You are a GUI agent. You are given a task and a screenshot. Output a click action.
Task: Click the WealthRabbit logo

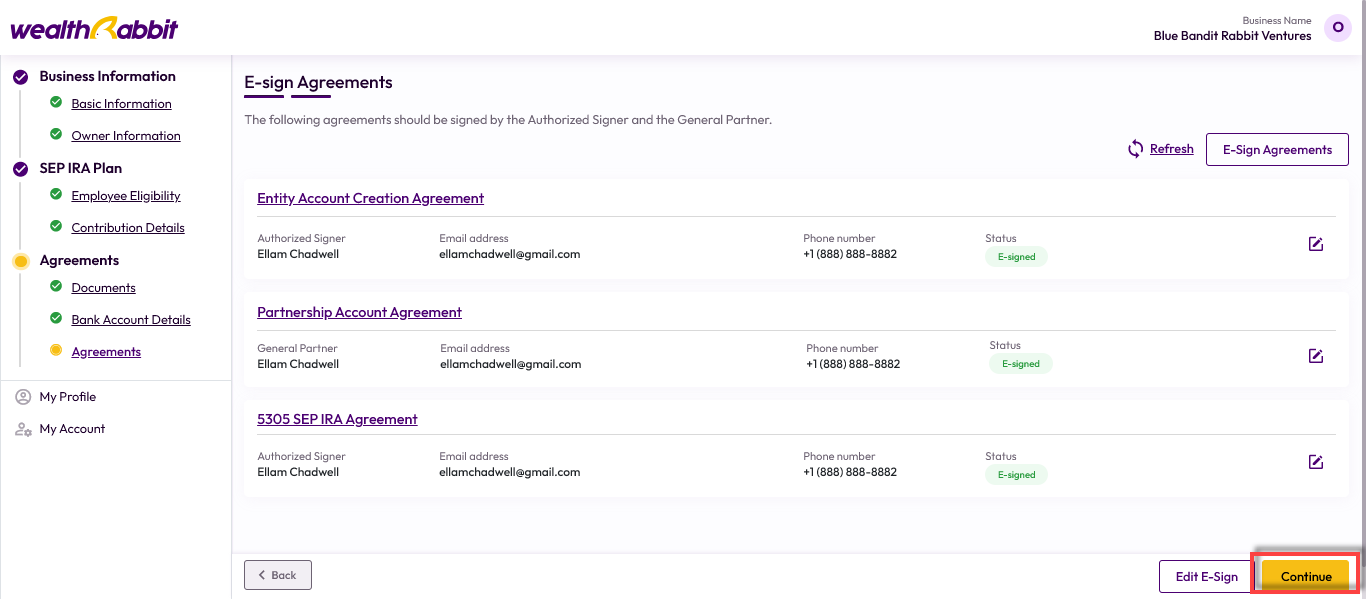(94, 29)
